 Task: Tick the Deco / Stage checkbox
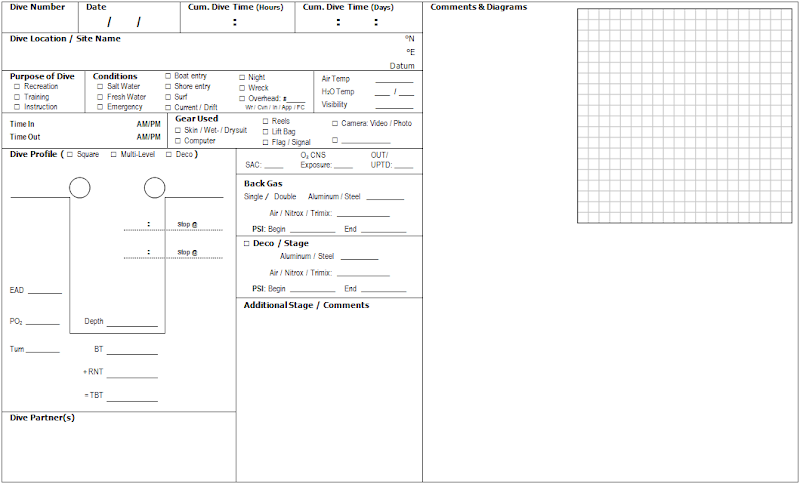coord(246,244)
